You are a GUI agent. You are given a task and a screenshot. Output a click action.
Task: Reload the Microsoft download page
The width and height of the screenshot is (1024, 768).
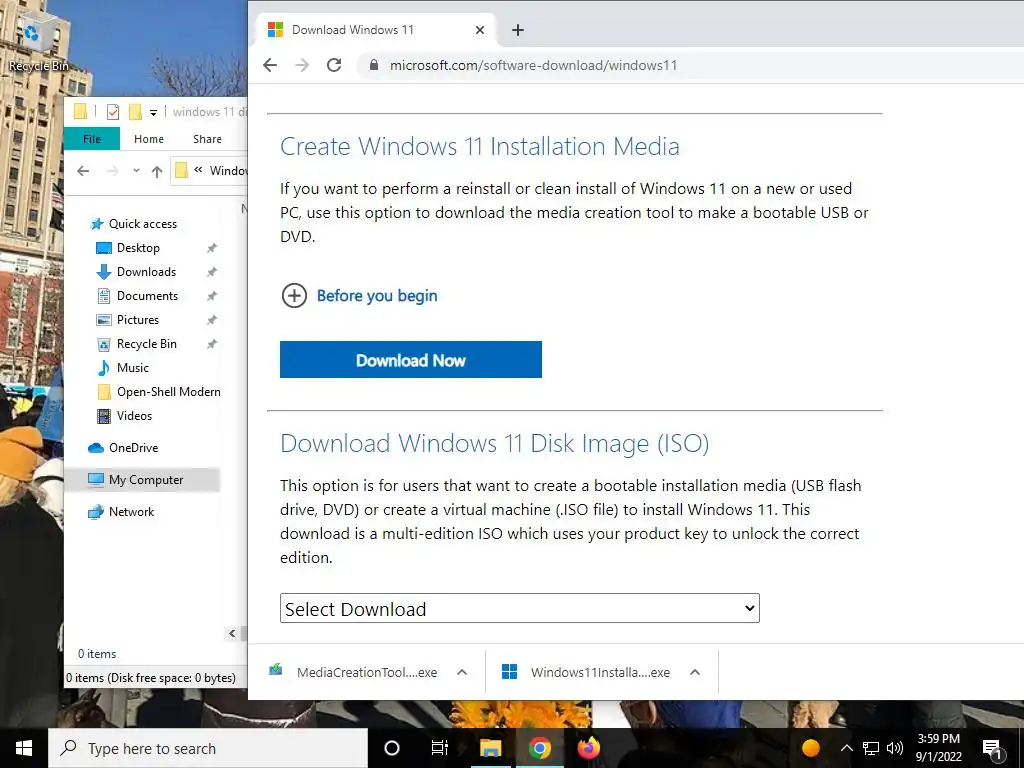tap(334, 65)
